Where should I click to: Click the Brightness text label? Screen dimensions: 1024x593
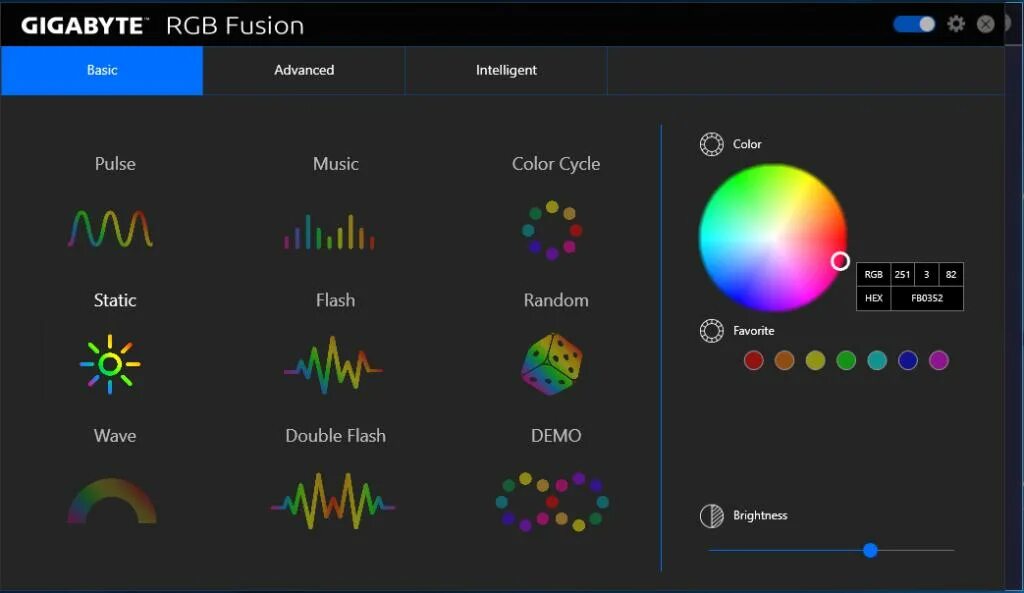tap(760, 515)
